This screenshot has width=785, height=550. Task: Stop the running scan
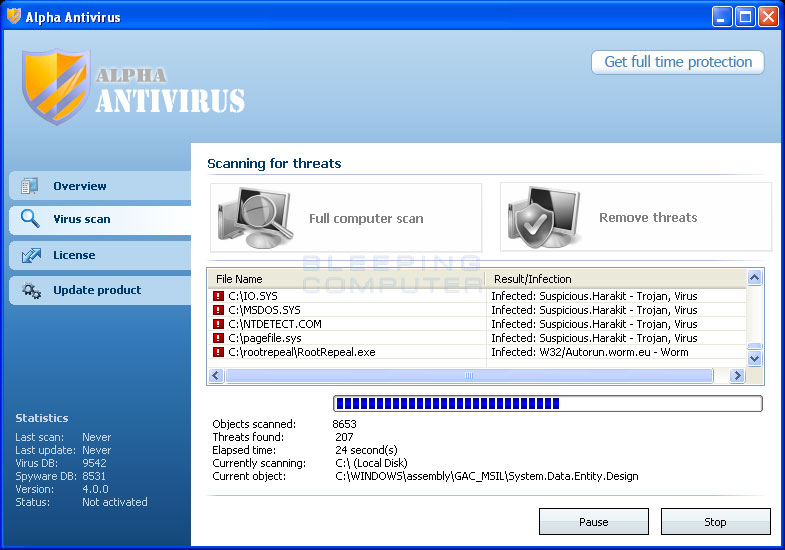tap(715, 522)
